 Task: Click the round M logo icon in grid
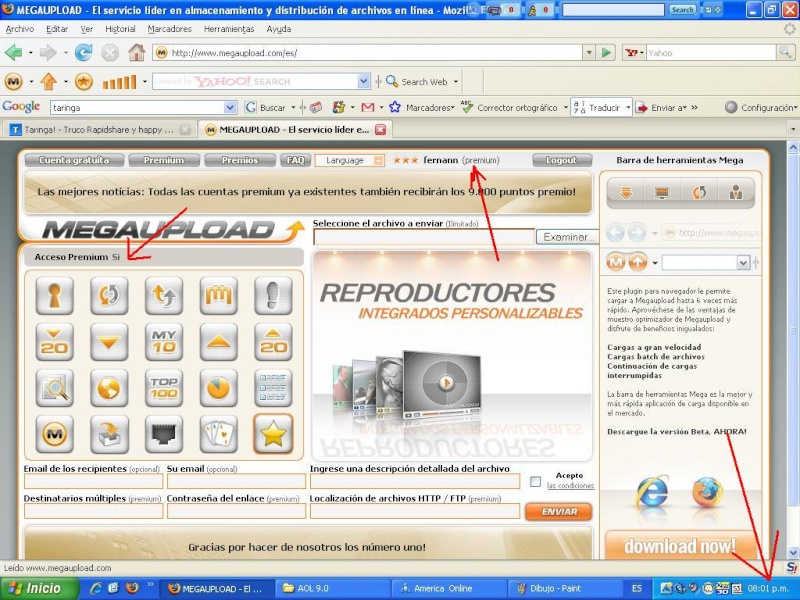pyautogui.click(x=55, y=434)
